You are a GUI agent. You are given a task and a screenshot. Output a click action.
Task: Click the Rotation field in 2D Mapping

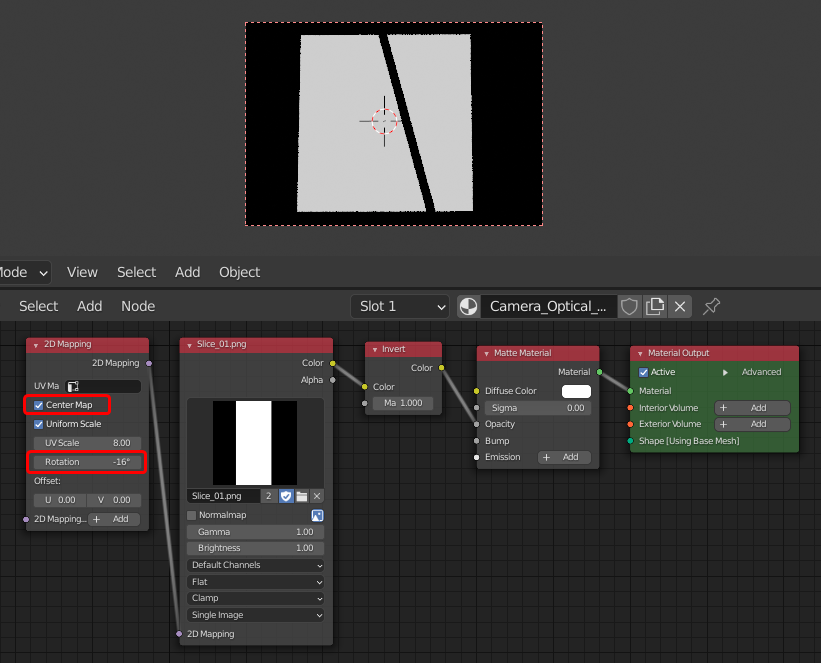[88, 462]
